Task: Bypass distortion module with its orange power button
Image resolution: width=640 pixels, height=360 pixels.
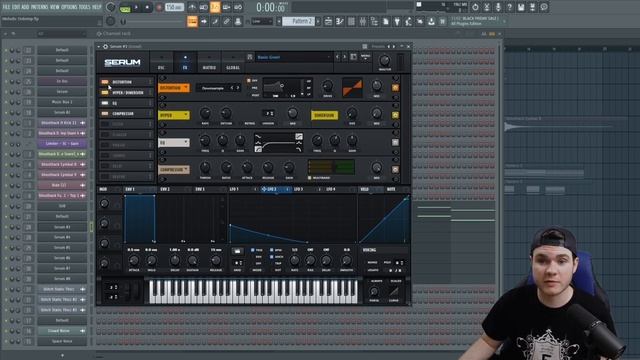Action: [x=395, y=88]
